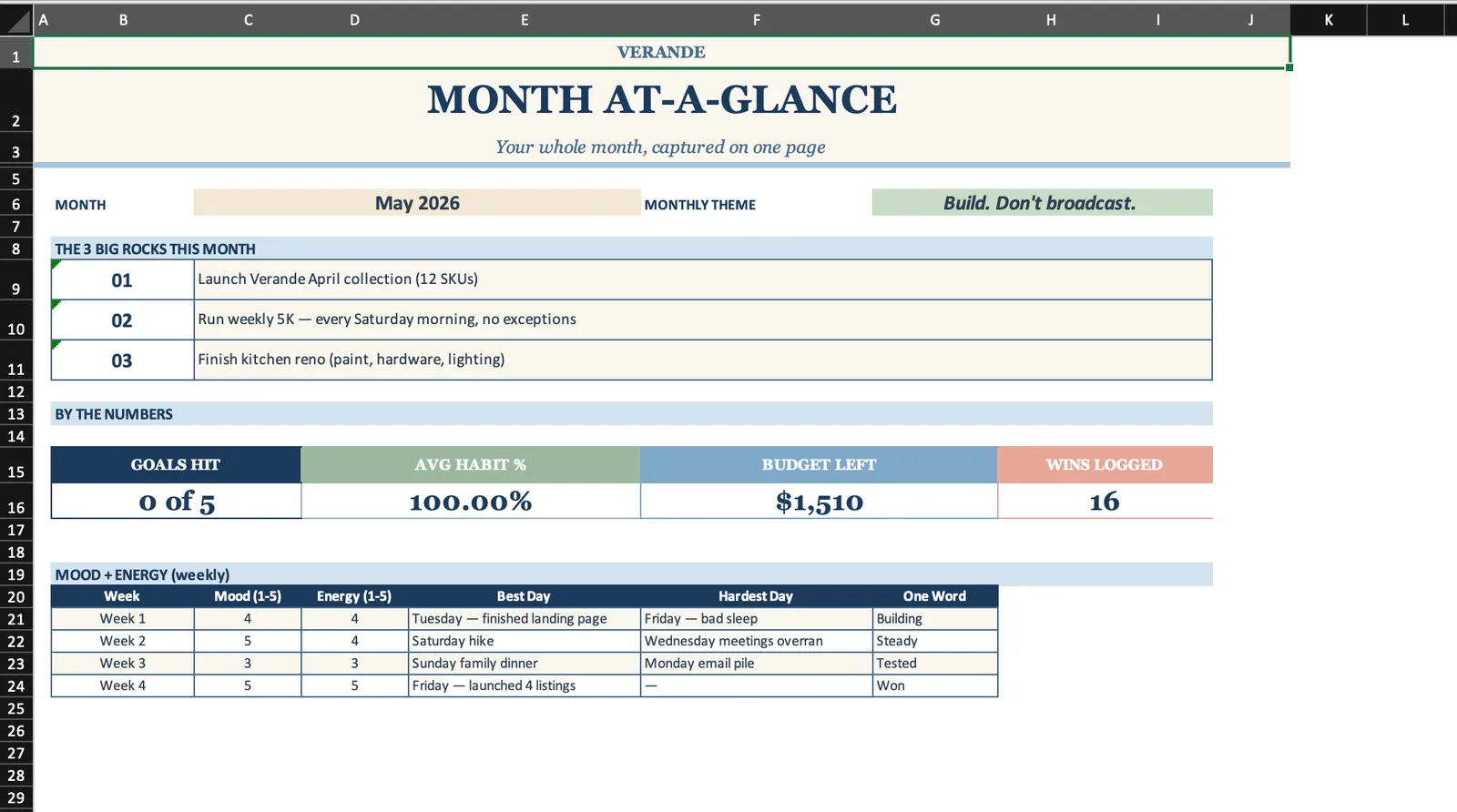Click the Energy (1-5) column header
Image resolution: width=1457 pixels, height=812 pixels.
coord(354,596)
